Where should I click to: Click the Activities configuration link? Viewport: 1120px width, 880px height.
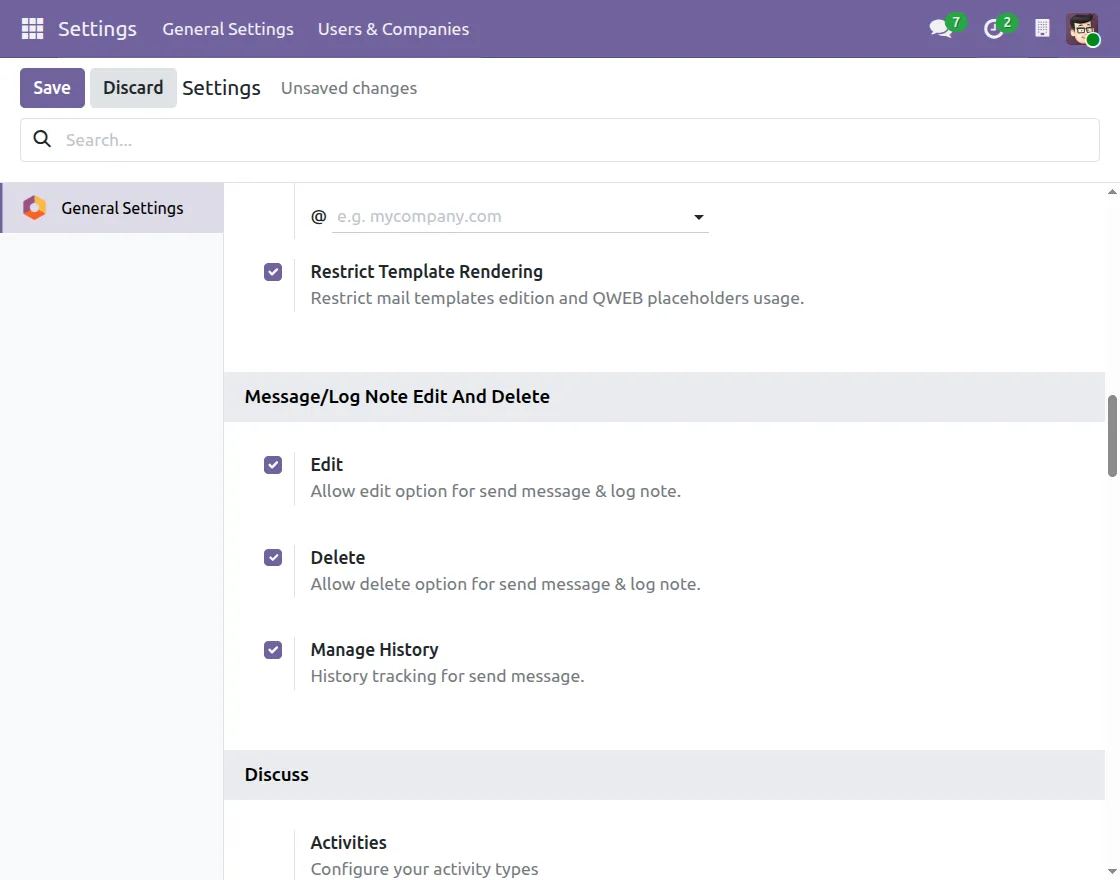[x=348, y=842]
